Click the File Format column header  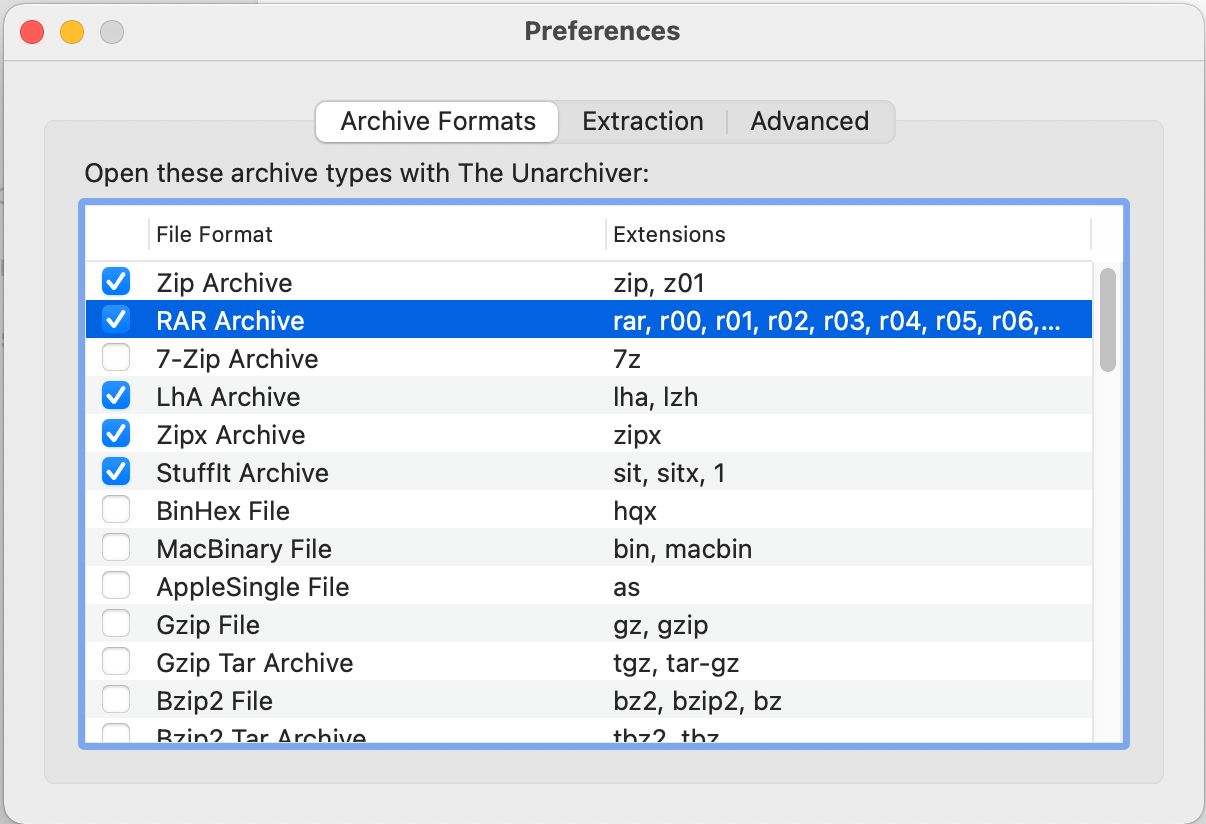click(x=213, y=234)
